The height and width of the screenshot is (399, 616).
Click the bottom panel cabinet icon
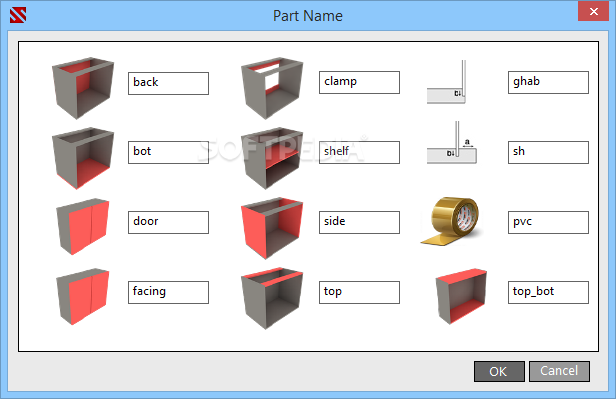(x=83, y=158)
